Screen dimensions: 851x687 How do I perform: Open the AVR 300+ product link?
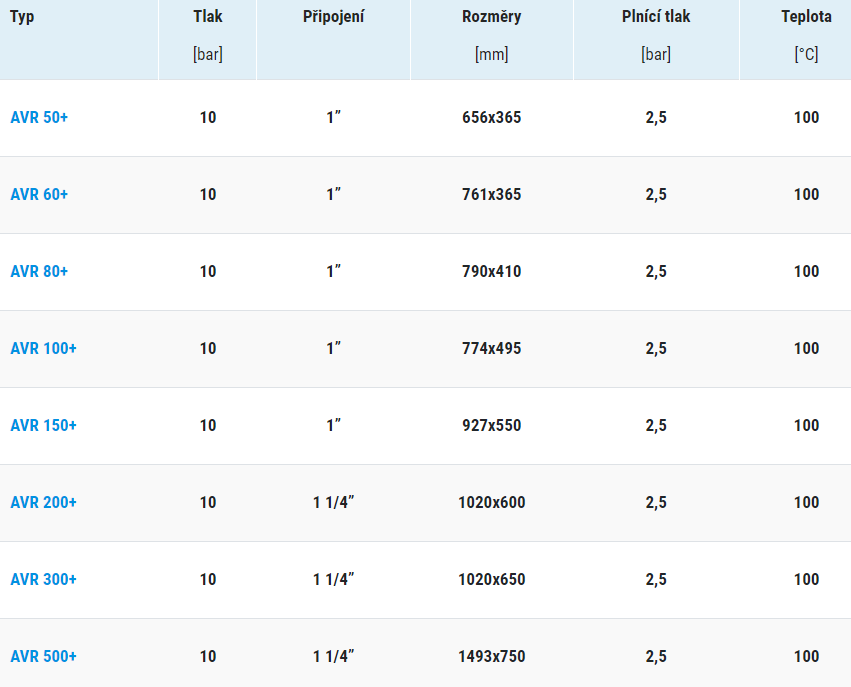click(43, 580)
